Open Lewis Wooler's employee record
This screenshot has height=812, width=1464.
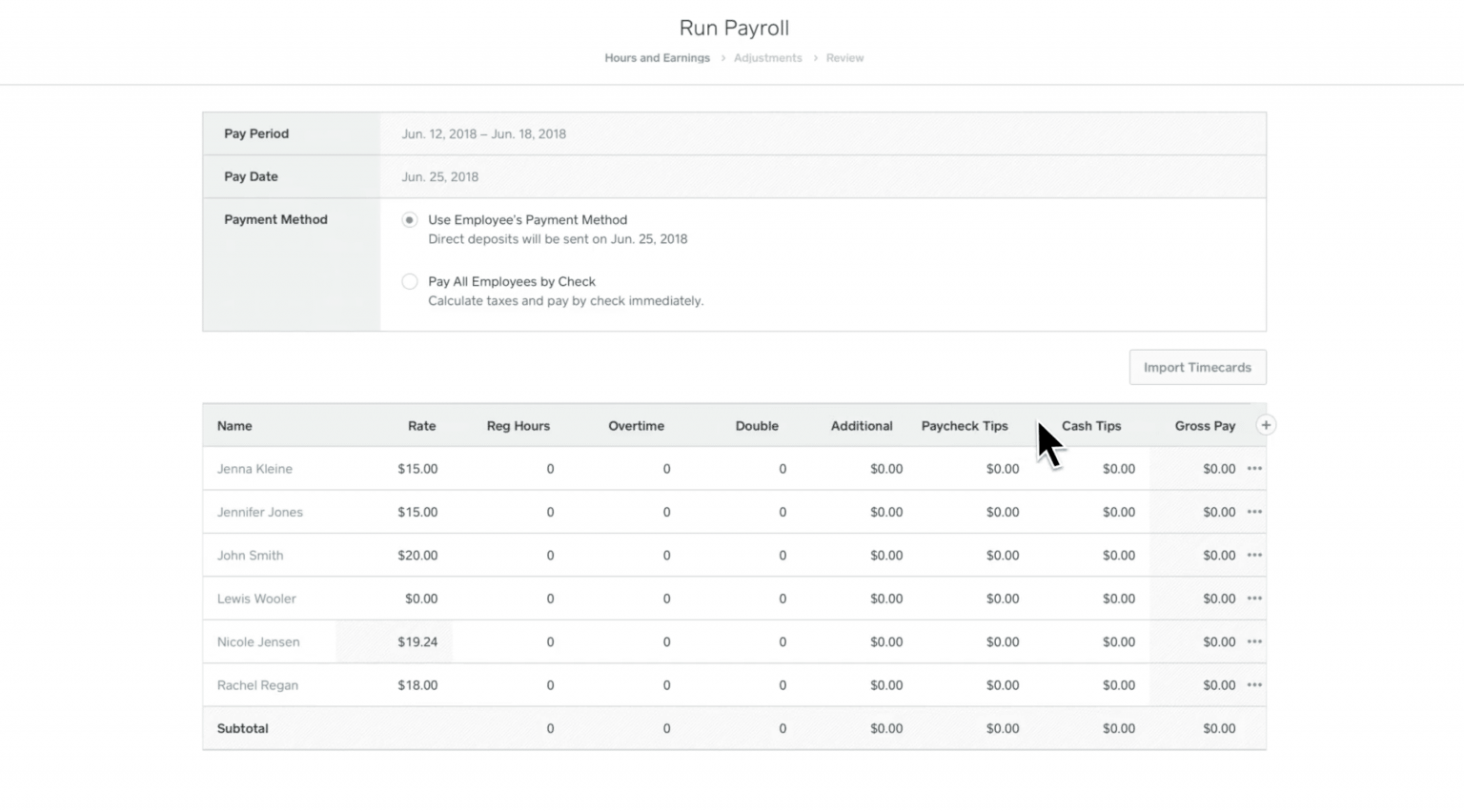point(256,599)
